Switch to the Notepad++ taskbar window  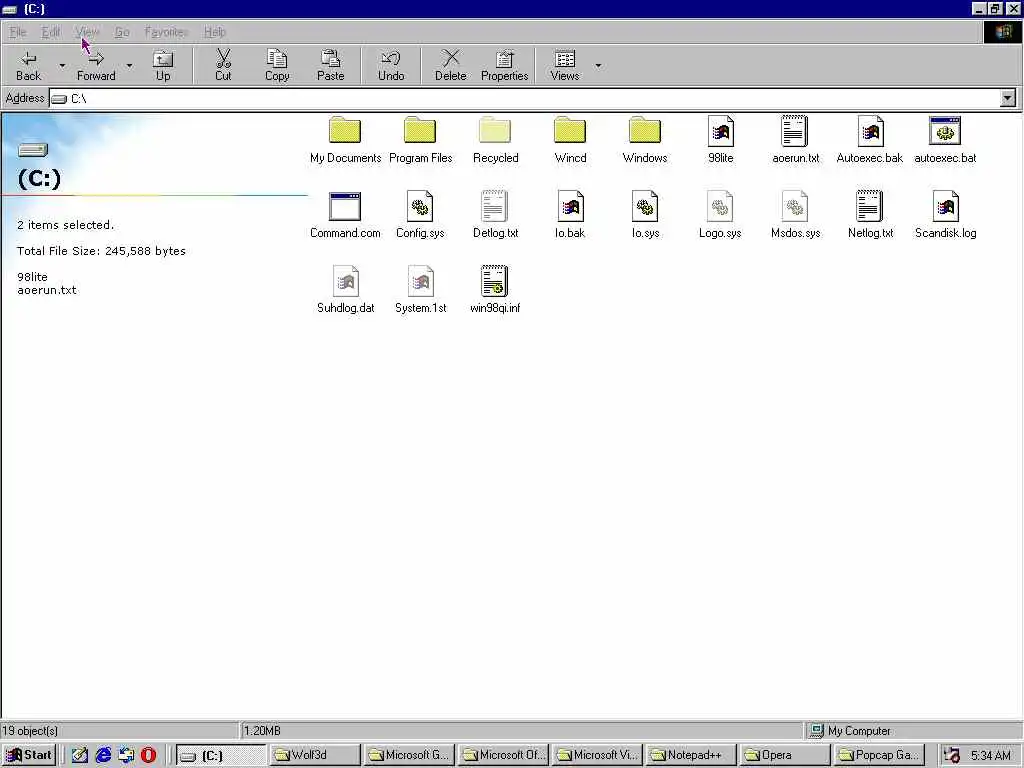pyautogui.click(x=691, y=756)
